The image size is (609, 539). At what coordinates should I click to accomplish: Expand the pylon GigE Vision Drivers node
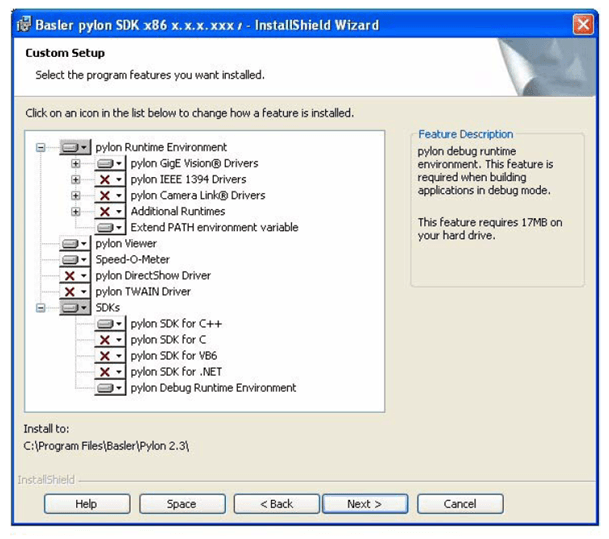pyautogui.click(x=75, y=163)
